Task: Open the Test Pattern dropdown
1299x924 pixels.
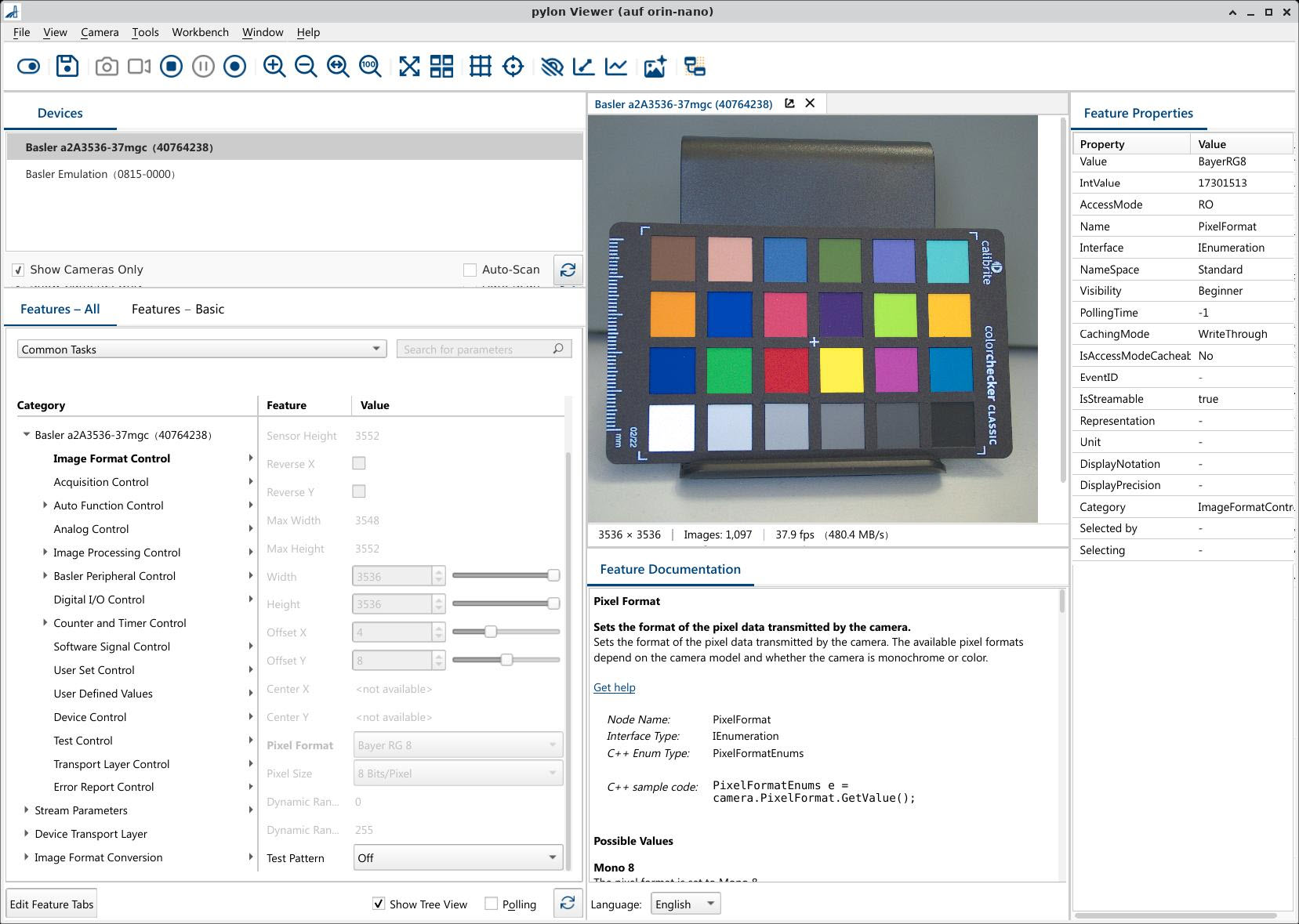Action: coord(551,857)
